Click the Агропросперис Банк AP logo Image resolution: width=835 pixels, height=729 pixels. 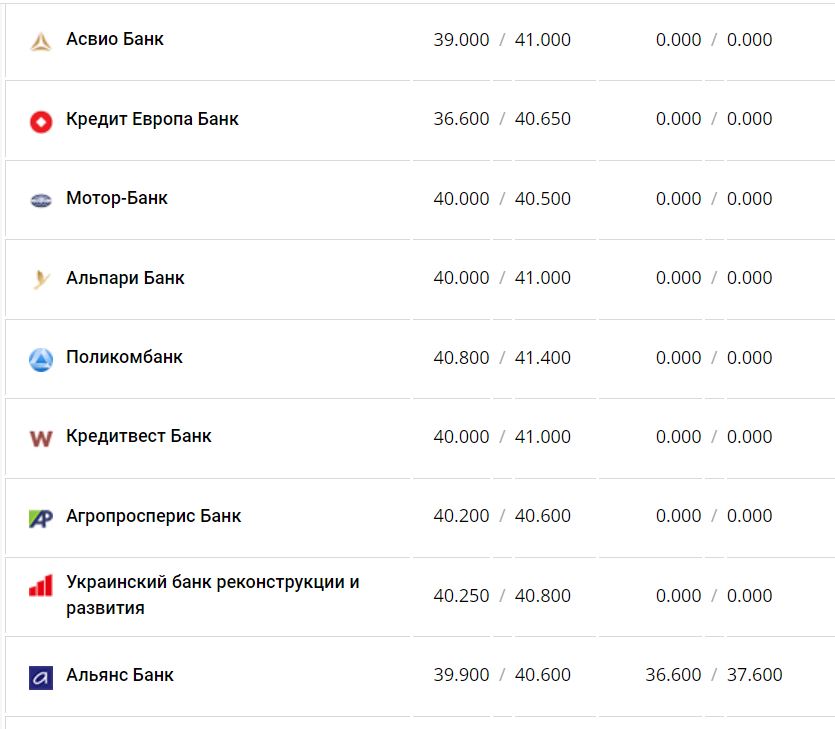[41, 518]
